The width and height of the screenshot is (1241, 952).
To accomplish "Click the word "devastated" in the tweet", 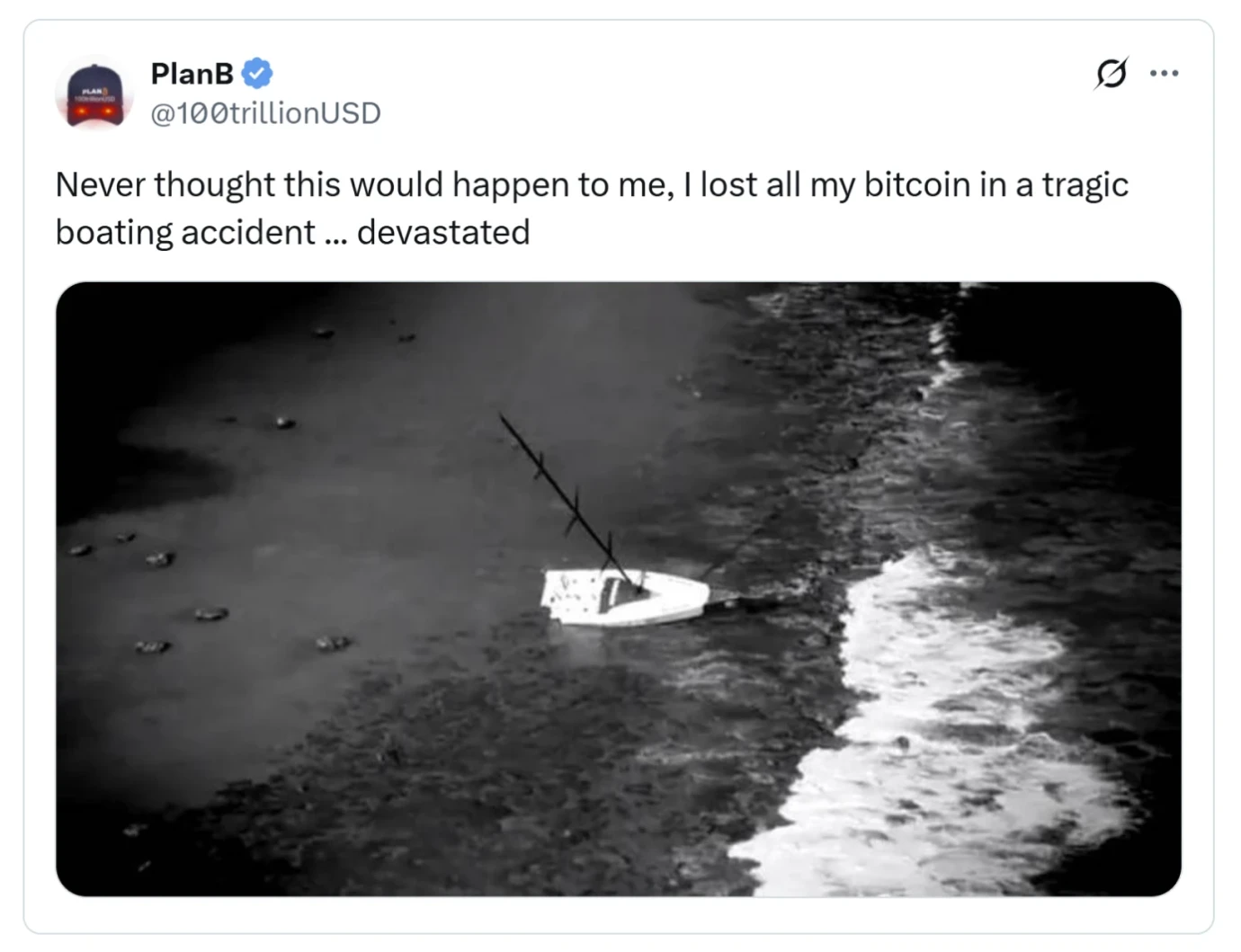I will 443,232.
